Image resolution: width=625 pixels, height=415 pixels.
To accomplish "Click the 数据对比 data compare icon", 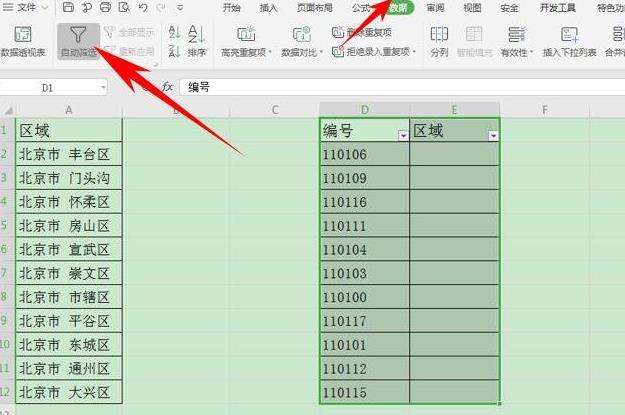I will pyautogui.click(x=301, y=34).
